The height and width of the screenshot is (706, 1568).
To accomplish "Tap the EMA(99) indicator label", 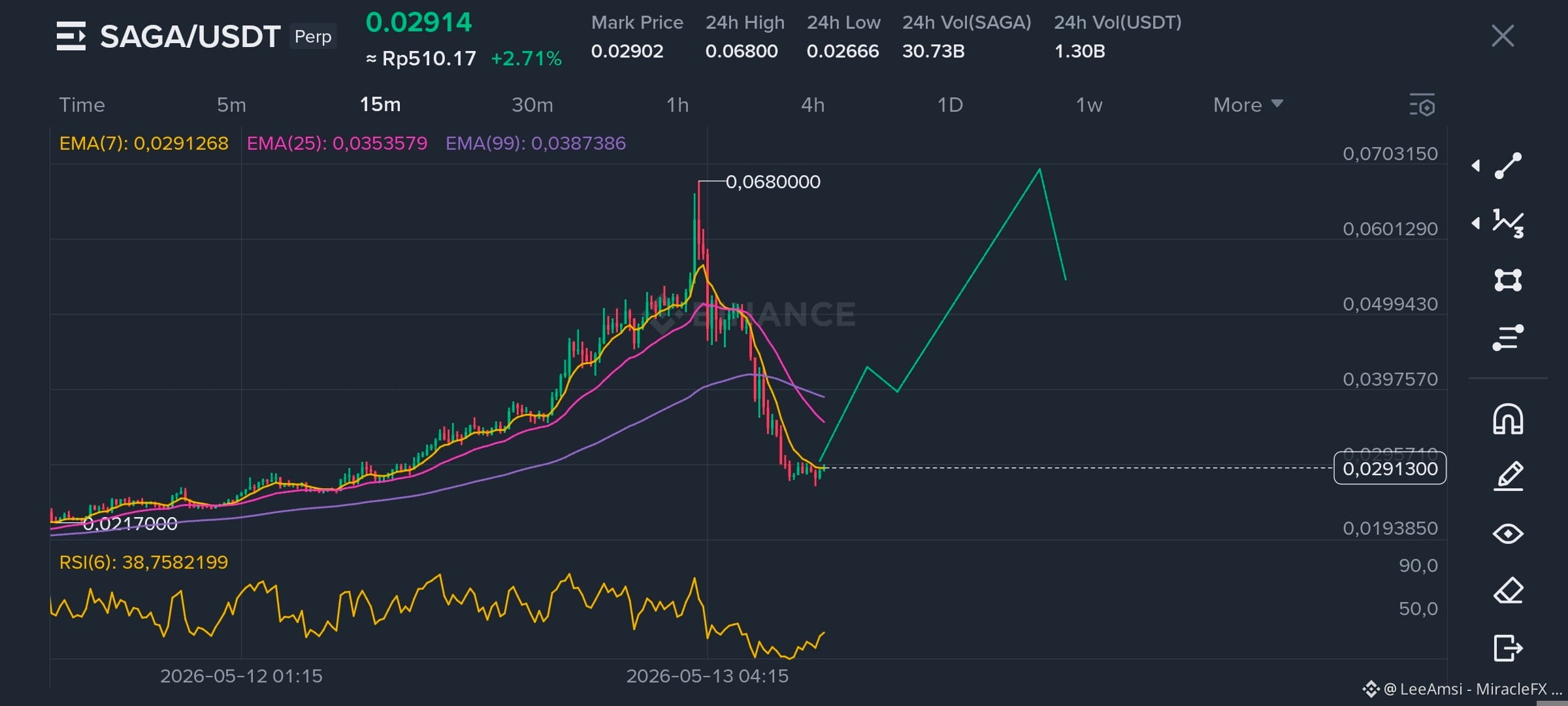I will pos(536,143).
